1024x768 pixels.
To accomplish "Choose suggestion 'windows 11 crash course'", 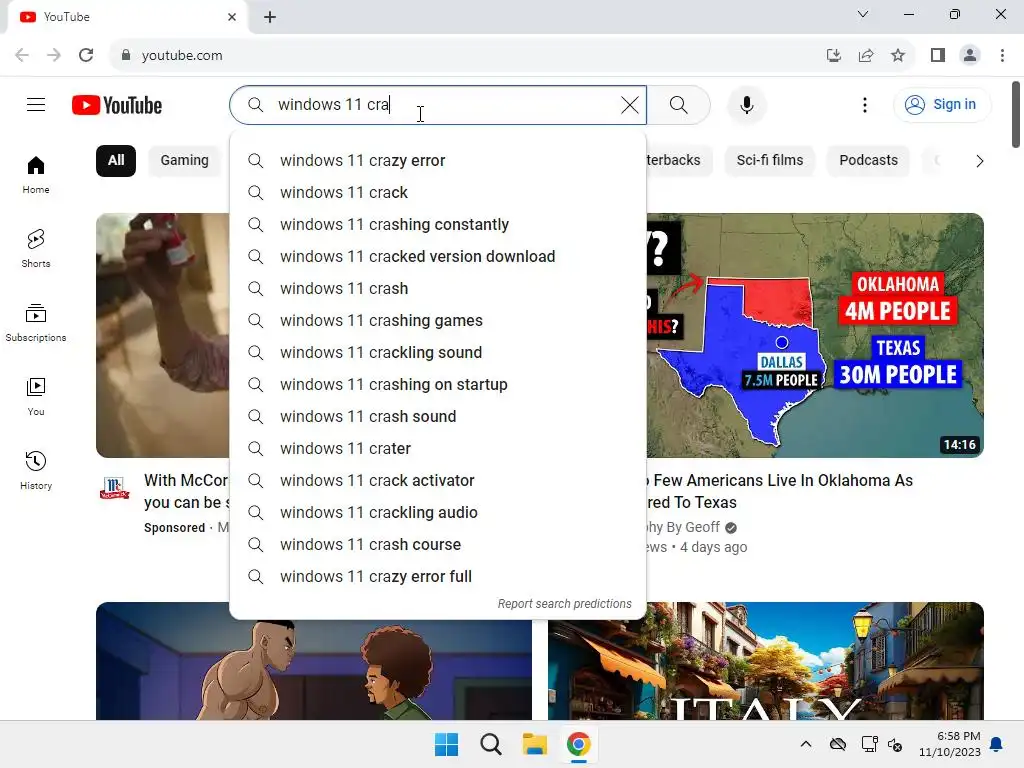I will (438, 545).
